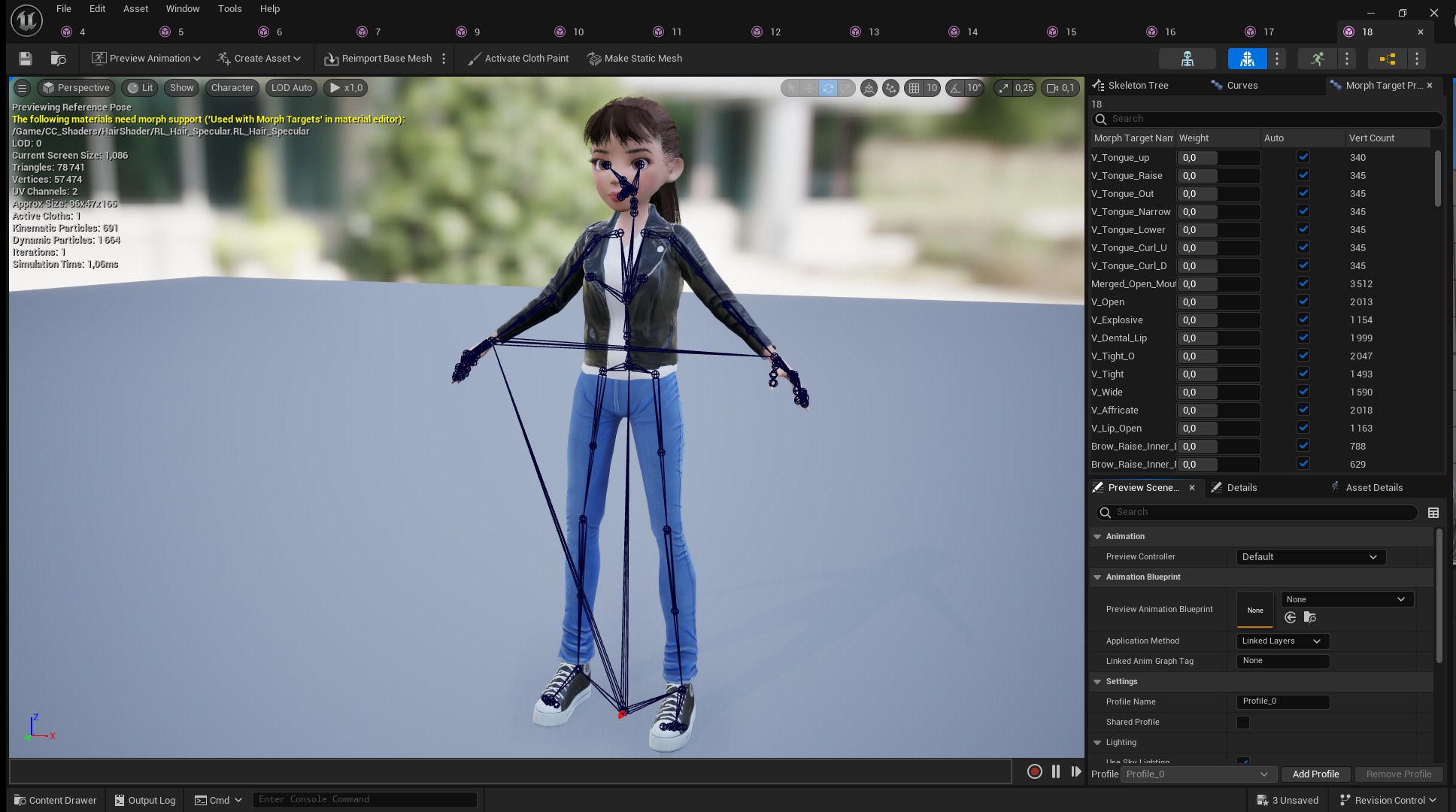This screenshot has height=812, width=1456.
Task: Open the File menu
Action: click(64, 9)
